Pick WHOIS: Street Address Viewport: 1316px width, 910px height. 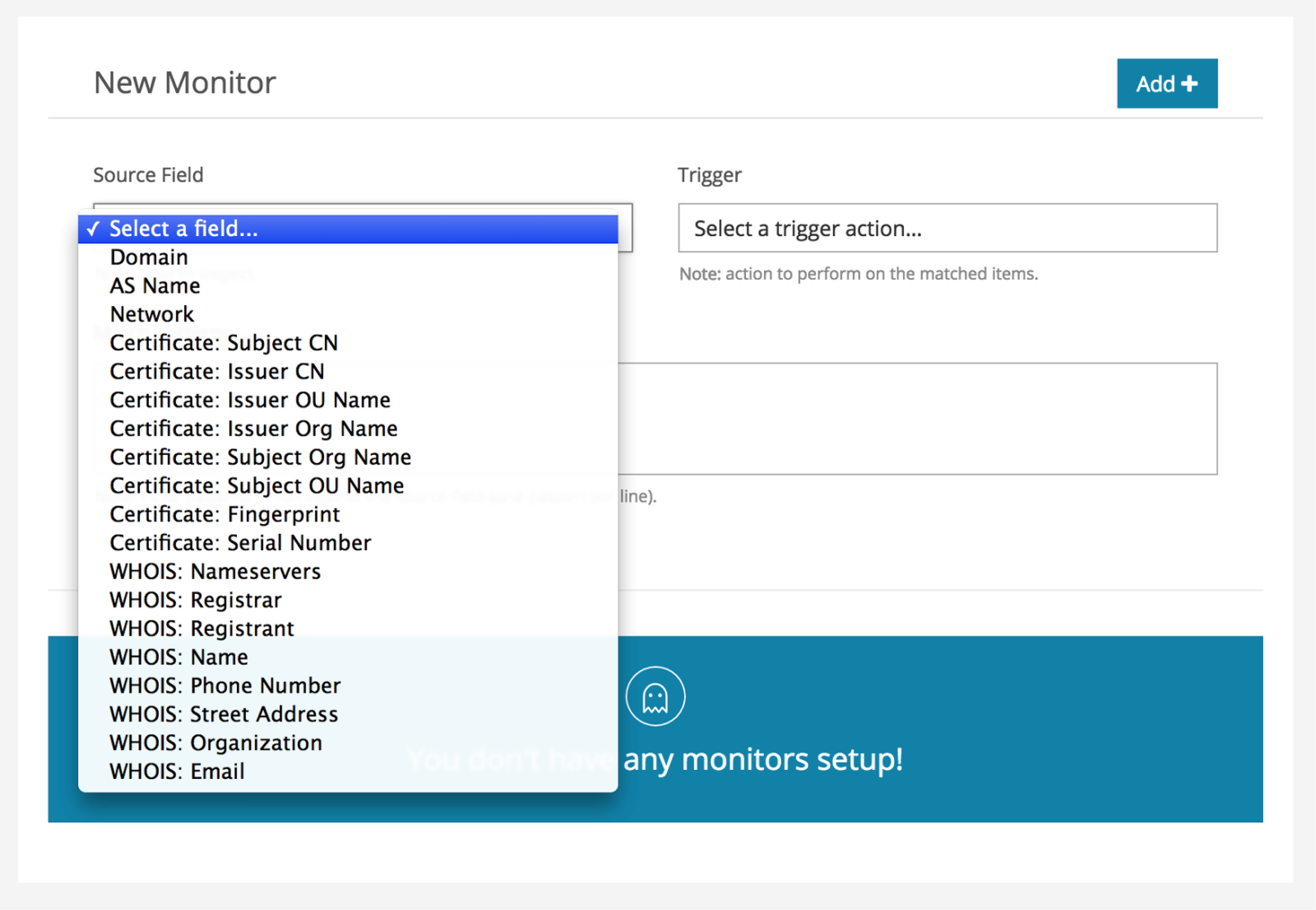coord(348,714)
